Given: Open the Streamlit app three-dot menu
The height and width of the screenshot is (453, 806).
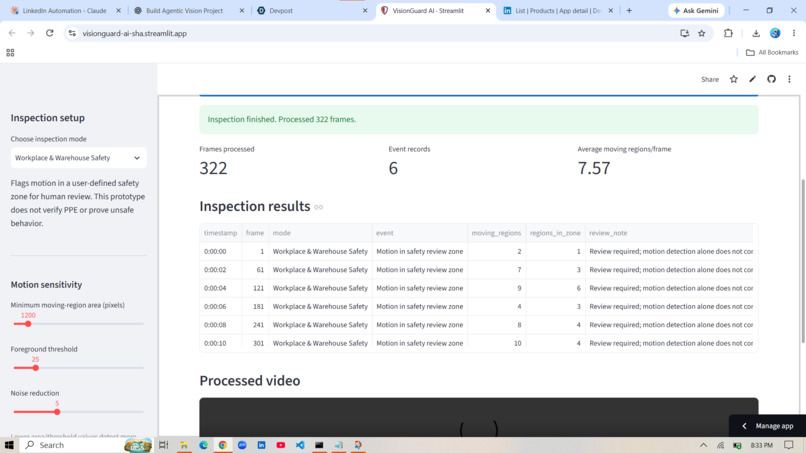Looking at the screenshot, I should (x=789, y=79).
